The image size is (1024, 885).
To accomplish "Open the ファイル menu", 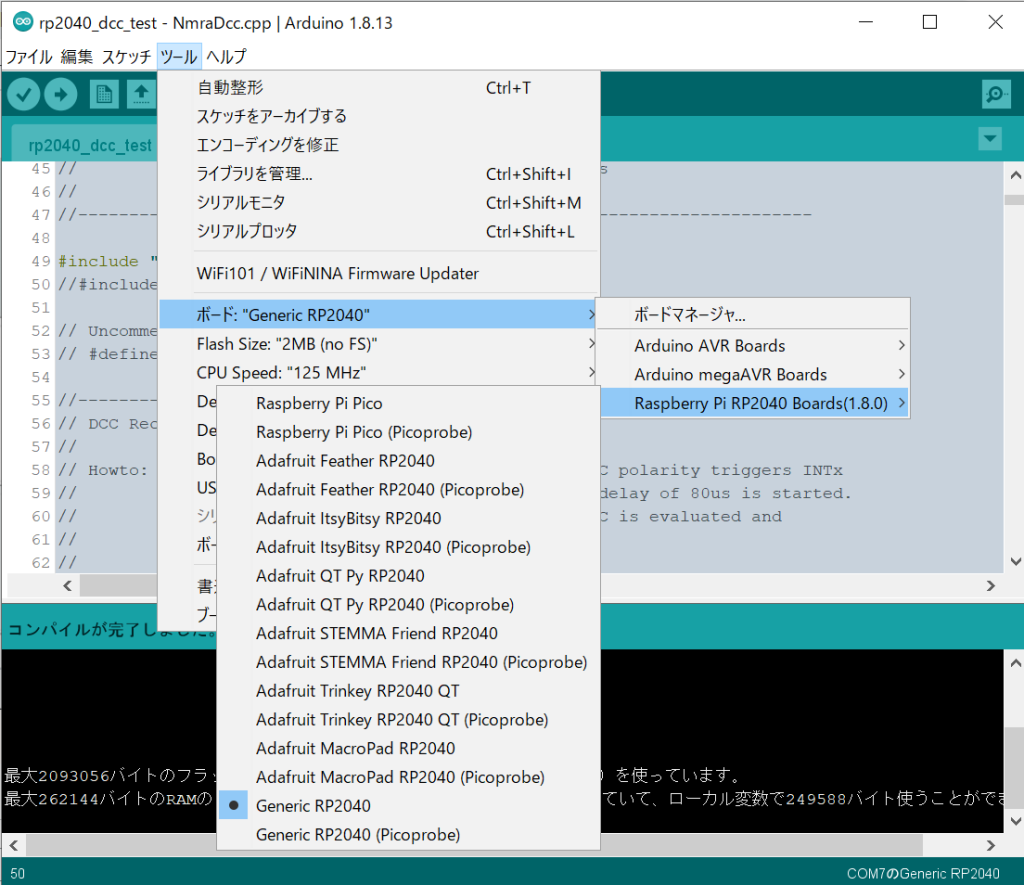I will [x=29, y=57].
